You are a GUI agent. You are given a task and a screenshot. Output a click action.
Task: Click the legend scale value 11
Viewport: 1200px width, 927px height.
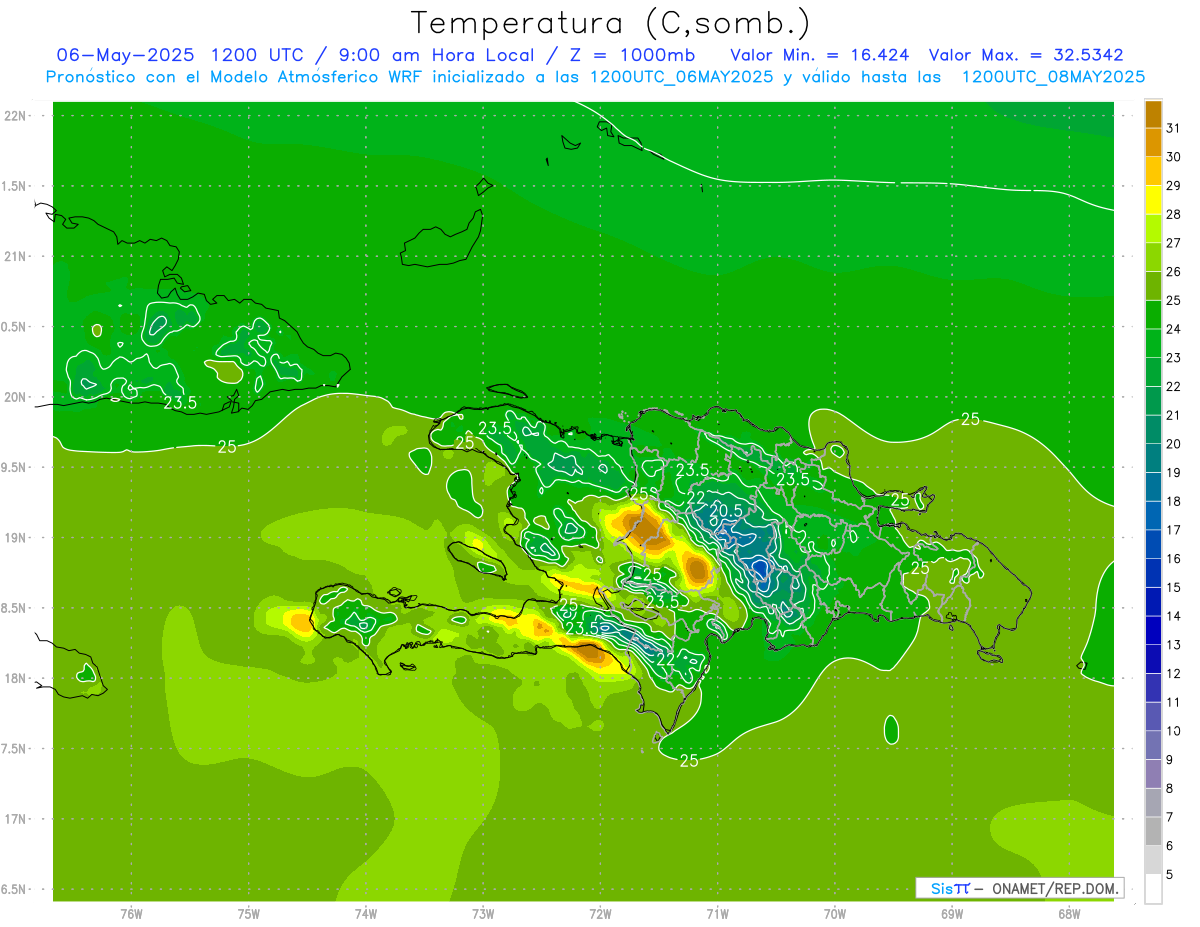pyautogui.click(x=1173, y=702)
